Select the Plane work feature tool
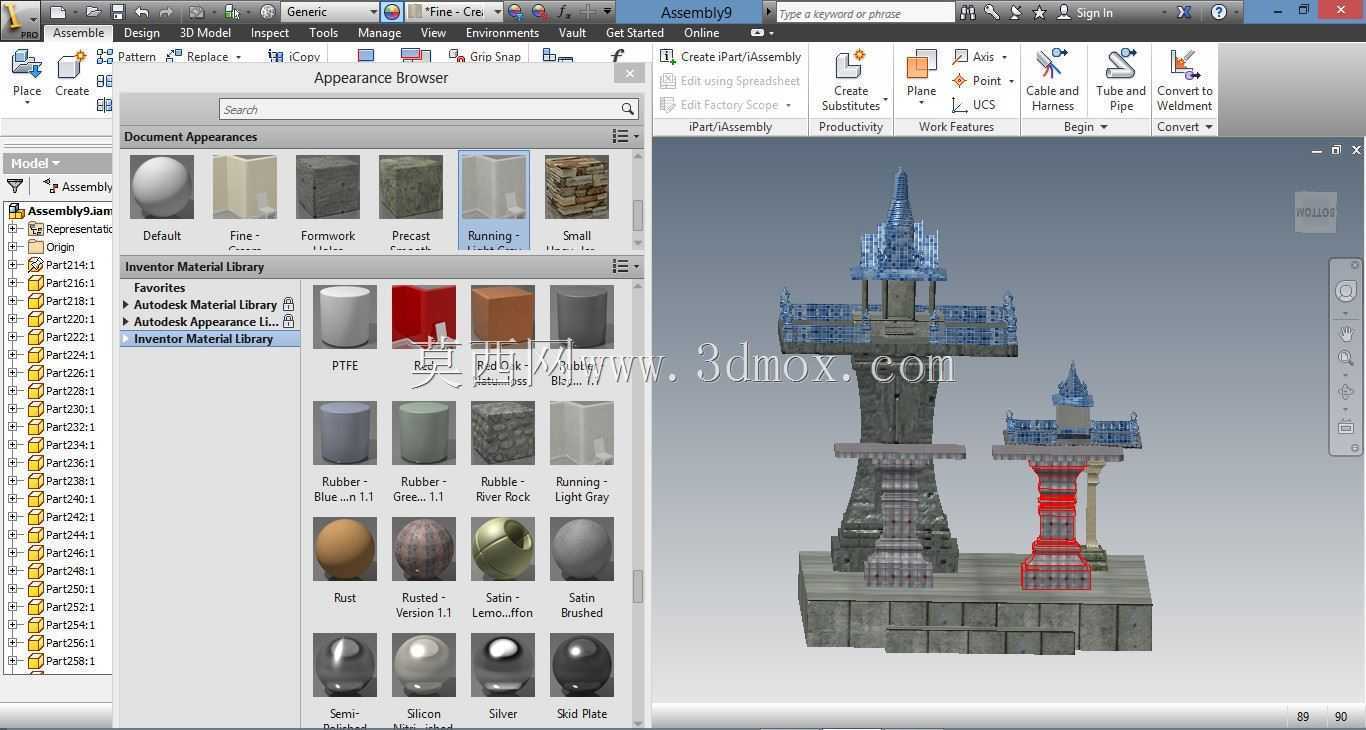Screen dimensions: 1366x730 coord(921,76)
